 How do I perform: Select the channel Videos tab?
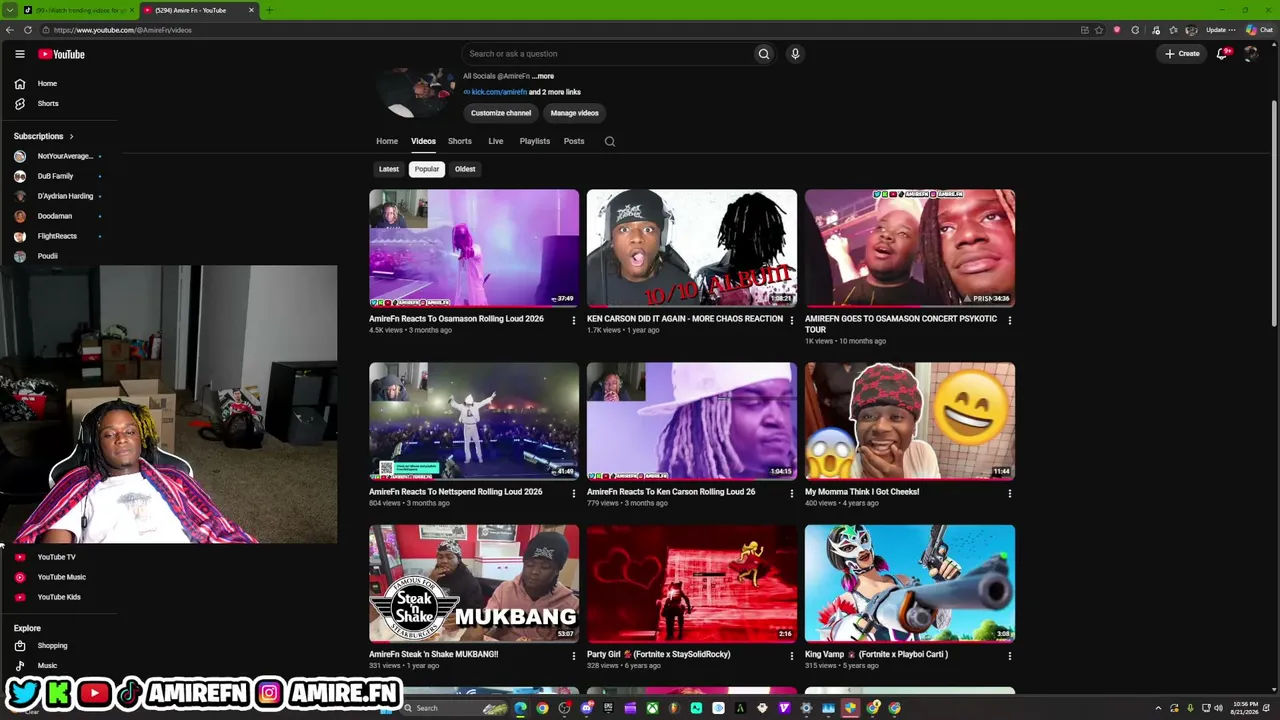click(x=423, y=141)
